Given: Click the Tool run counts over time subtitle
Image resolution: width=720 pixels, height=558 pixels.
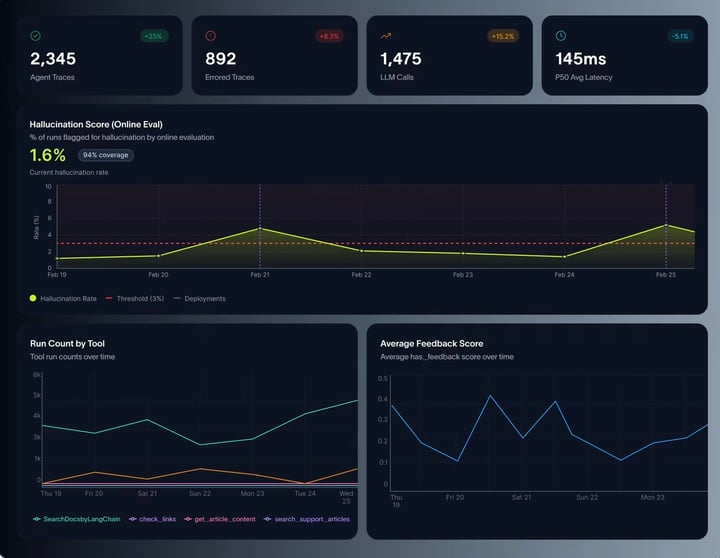Looking at the screenshot, I should point(73,357).
